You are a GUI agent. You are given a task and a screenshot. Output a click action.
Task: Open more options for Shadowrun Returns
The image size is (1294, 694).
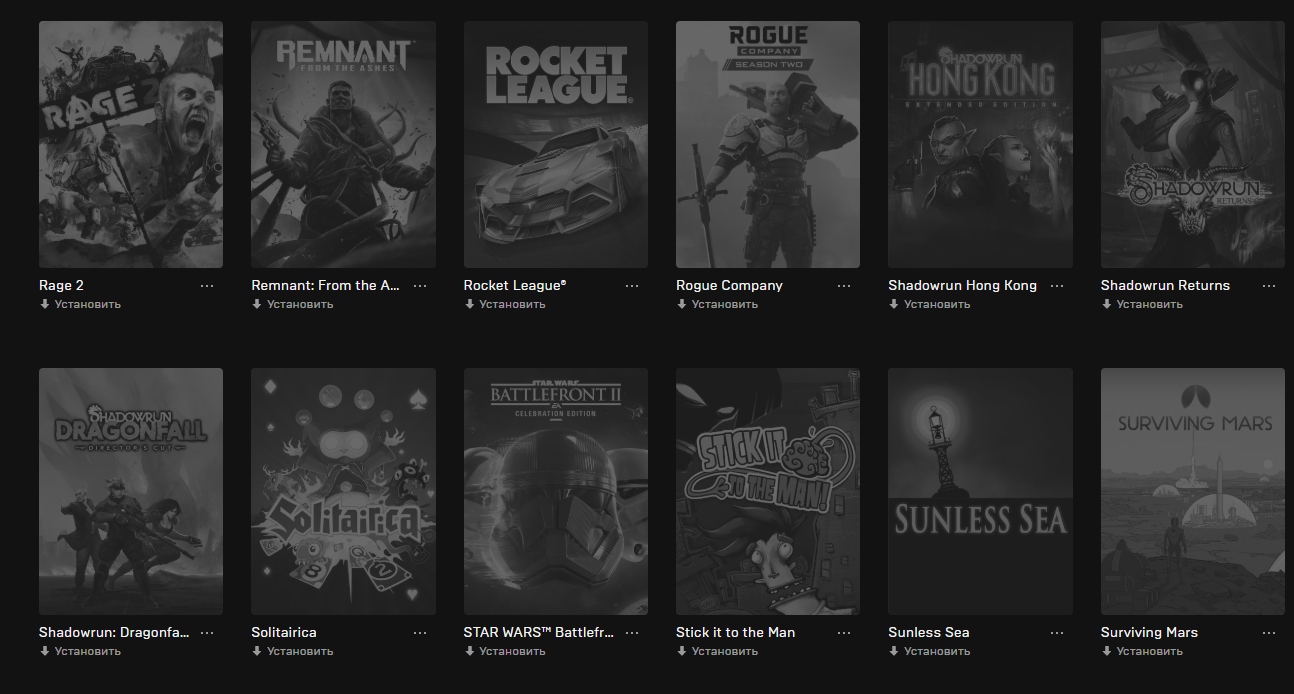tap(1269, 285)
